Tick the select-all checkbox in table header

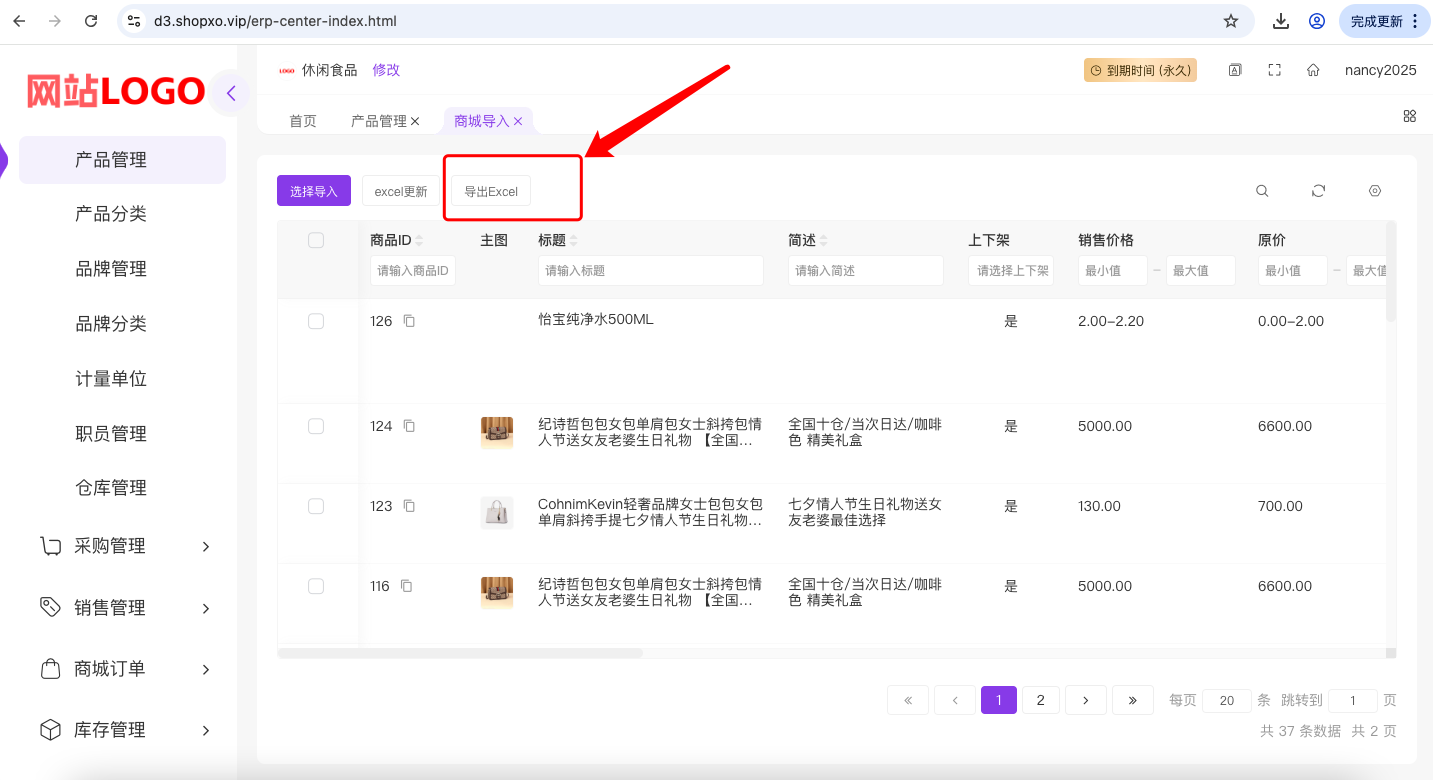pyautogui.click(x=316, y=240)
